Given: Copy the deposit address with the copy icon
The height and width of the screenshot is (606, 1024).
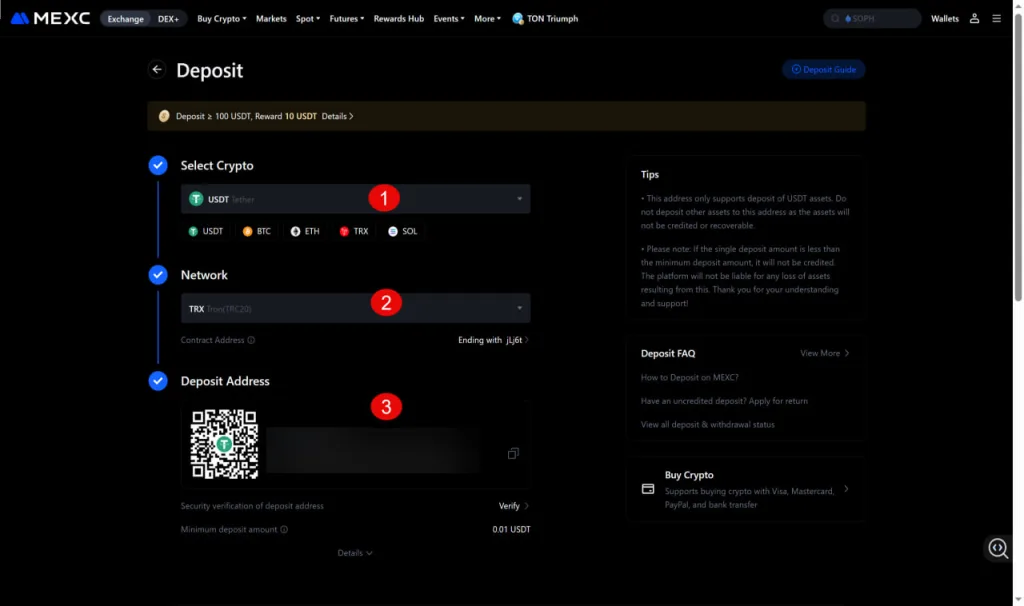Looking at the screenshot, I should (x=513, y=453).
